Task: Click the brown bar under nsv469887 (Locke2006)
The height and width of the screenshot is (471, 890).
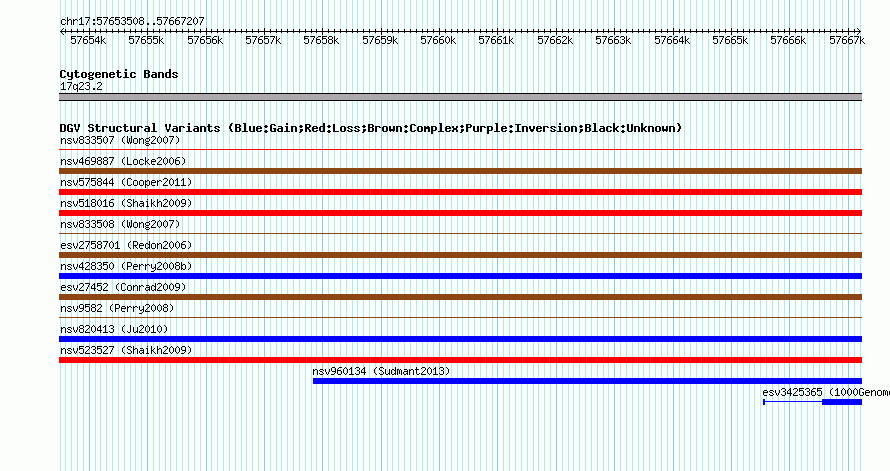Action: pos(460,171)
